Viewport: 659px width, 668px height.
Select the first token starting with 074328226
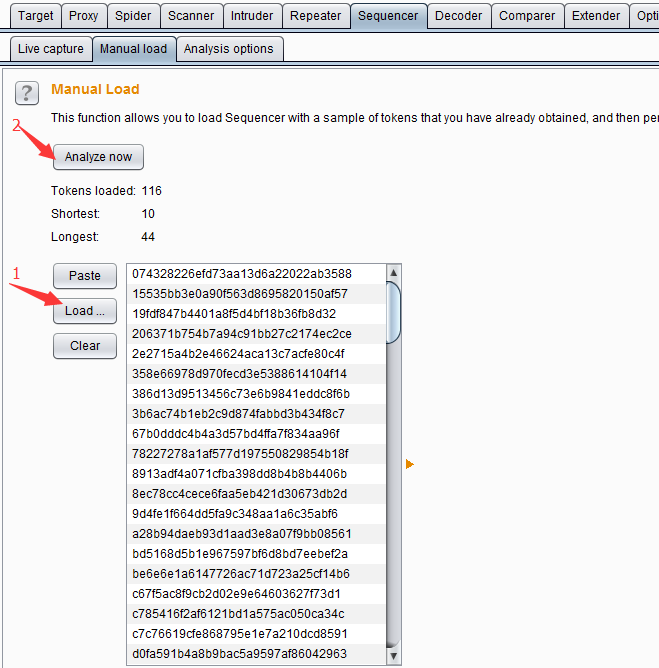point(241,274)
